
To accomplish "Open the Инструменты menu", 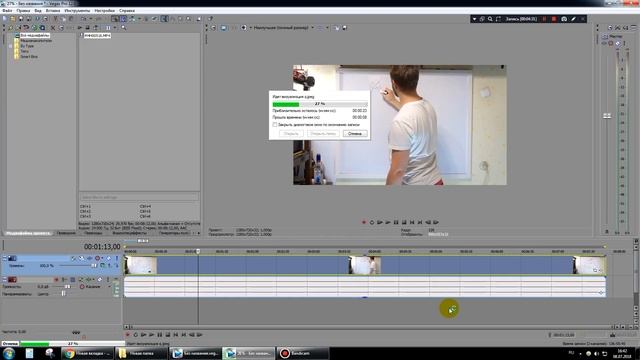I will pyautogui.click(x=77, y=11).
